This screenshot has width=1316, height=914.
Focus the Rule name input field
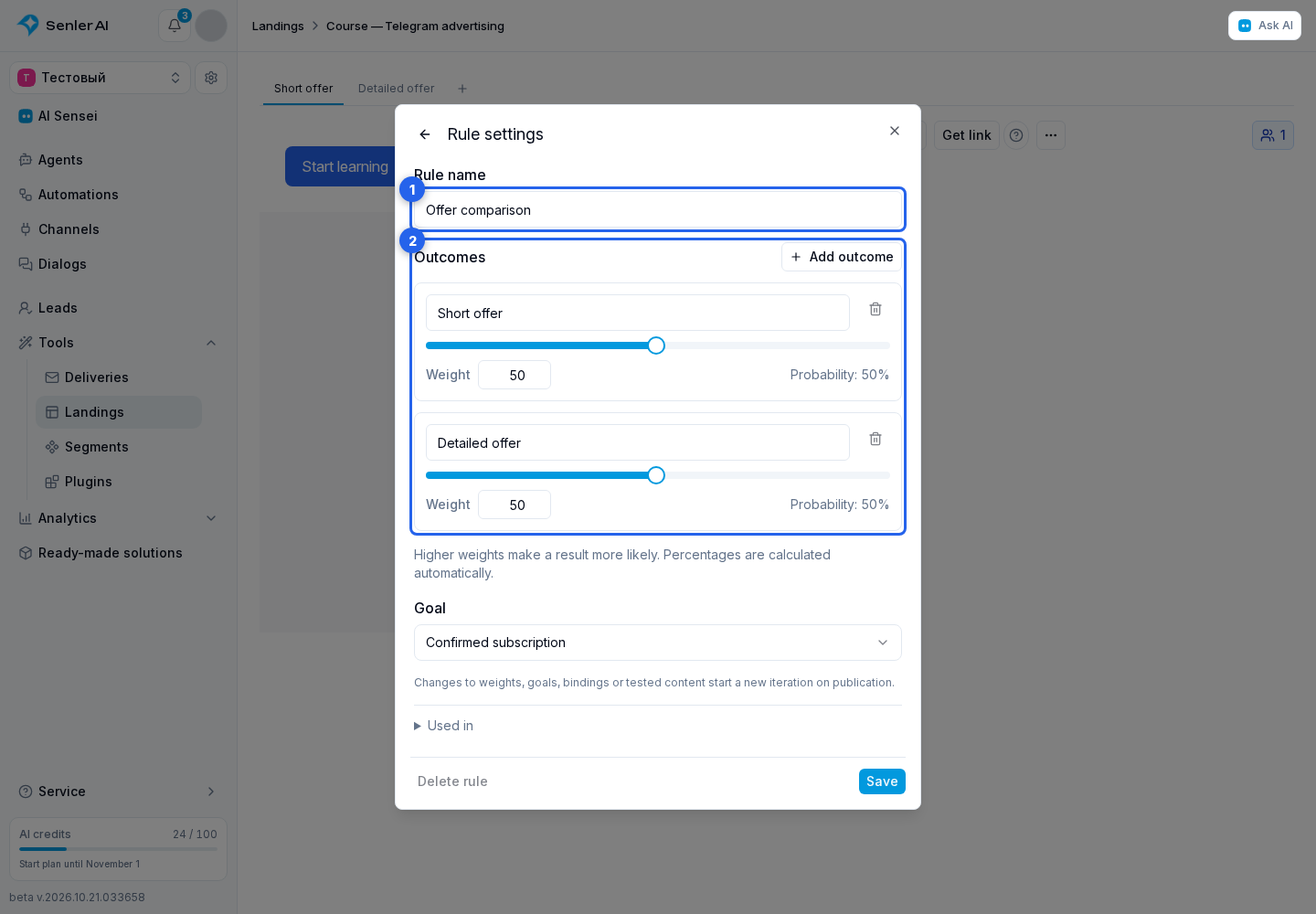[658, 210]
